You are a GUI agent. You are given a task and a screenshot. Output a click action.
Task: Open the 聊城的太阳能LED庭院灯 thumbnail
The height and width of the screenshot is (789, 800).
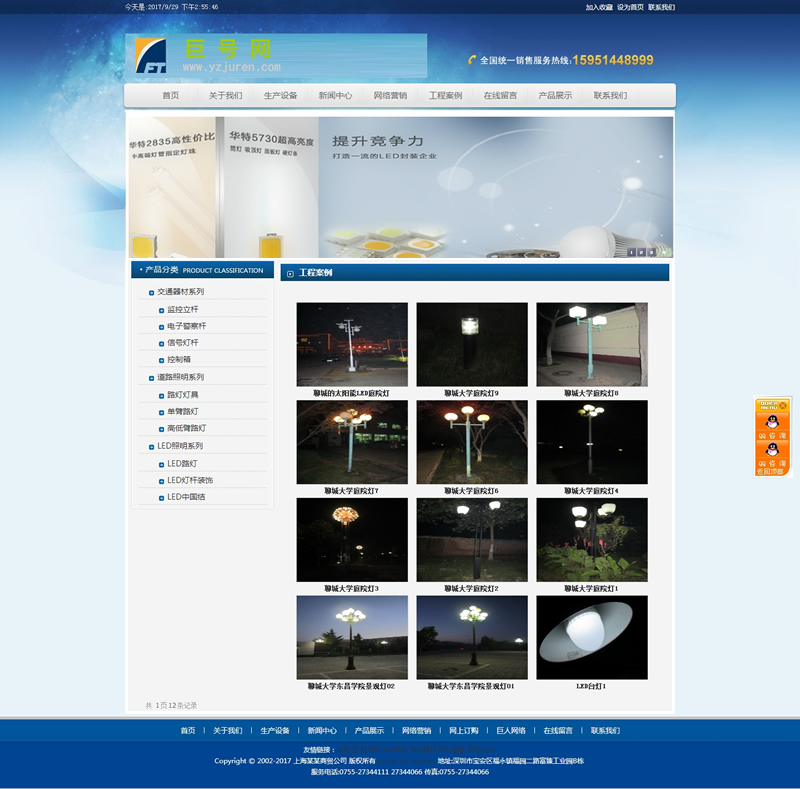(352, 345)
